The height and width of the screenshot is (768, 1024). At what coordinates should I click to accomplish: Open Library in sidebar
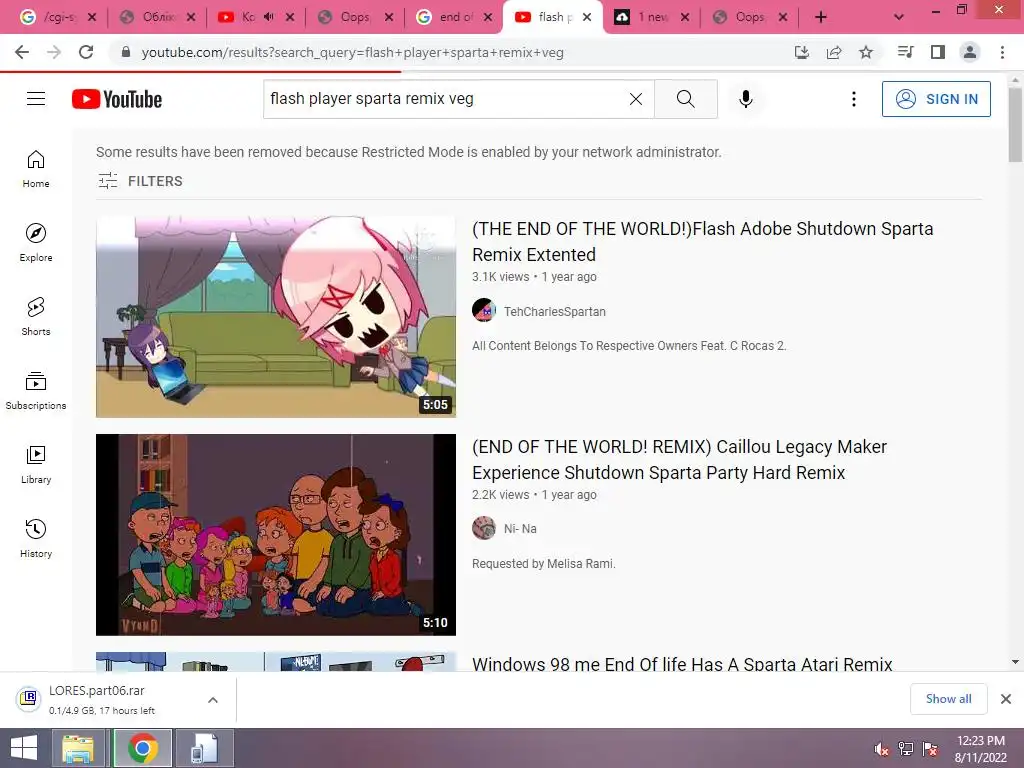click(36, 464)
